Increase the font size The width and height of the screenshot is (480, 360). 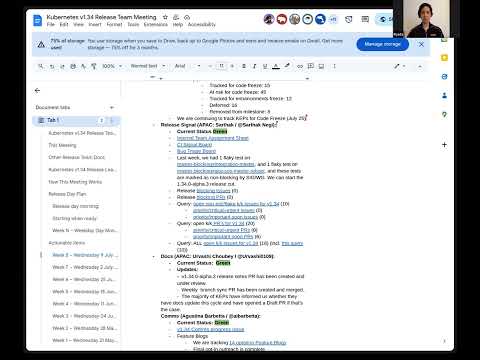[x=232, y=66]
